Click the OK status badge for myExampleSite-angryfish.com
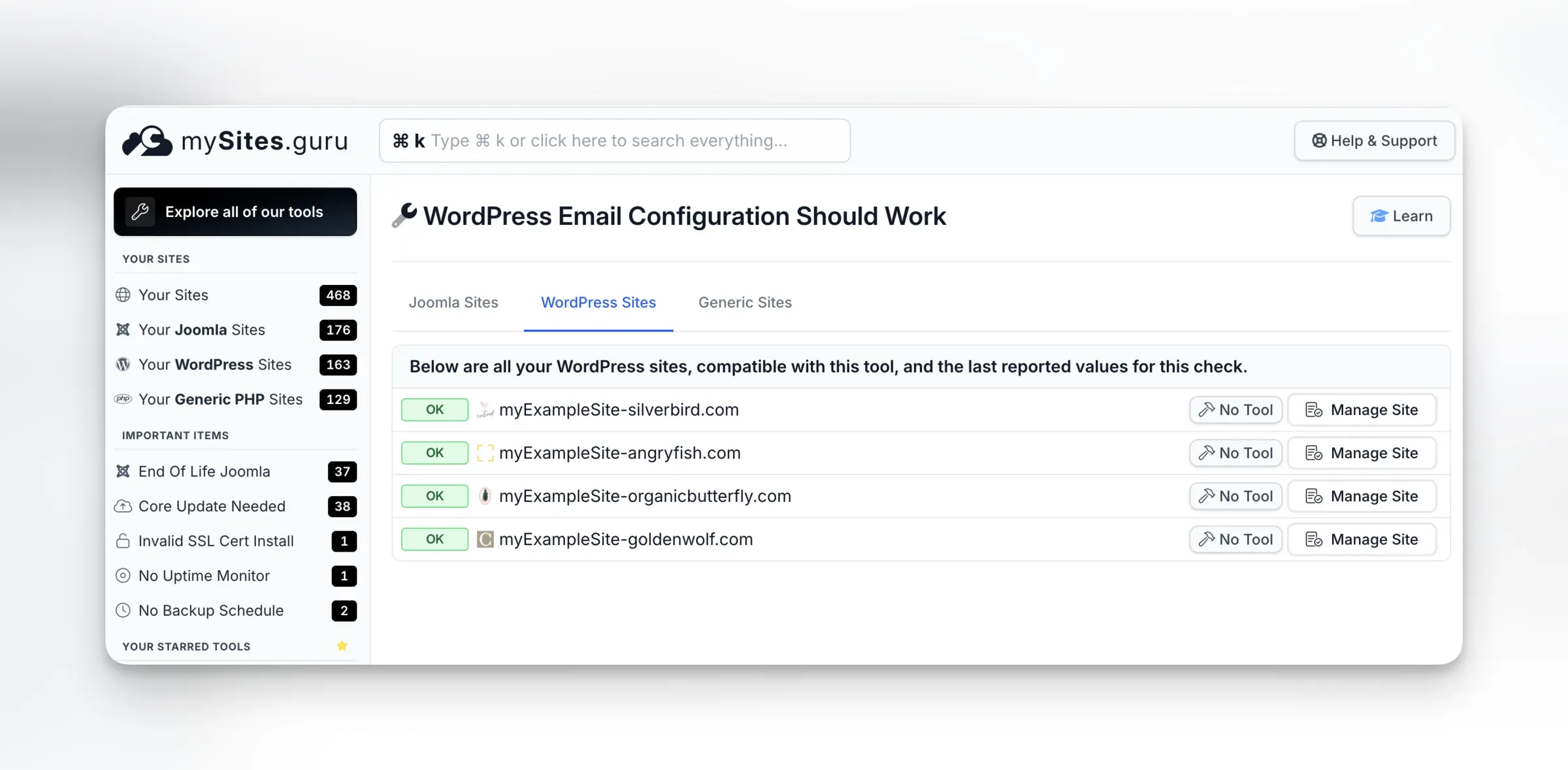Image resolution: width=1568 pixels, height=770 pixels. (434, 452)
